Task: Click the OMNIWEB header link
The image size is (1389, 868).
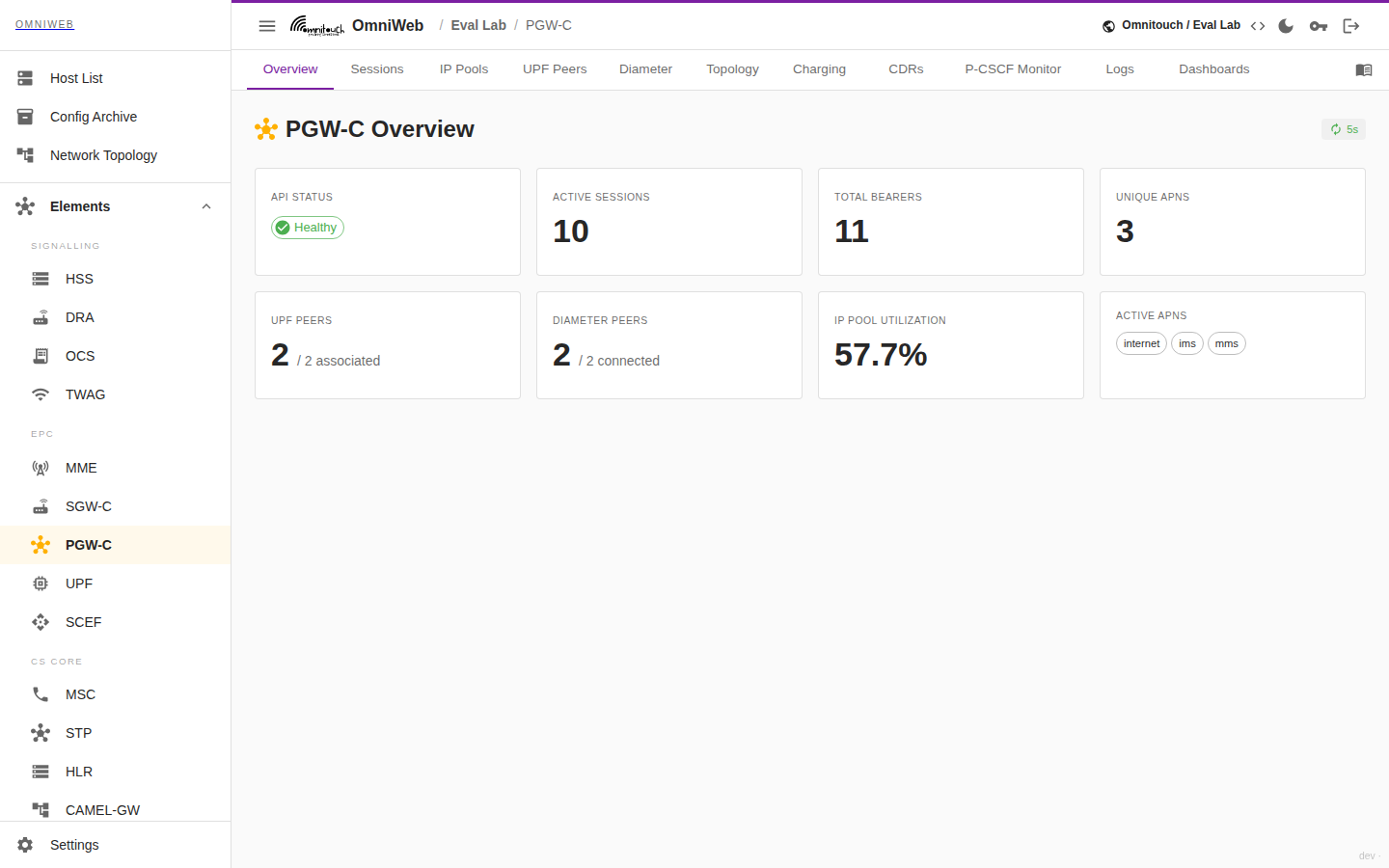Action: point(44,24)
